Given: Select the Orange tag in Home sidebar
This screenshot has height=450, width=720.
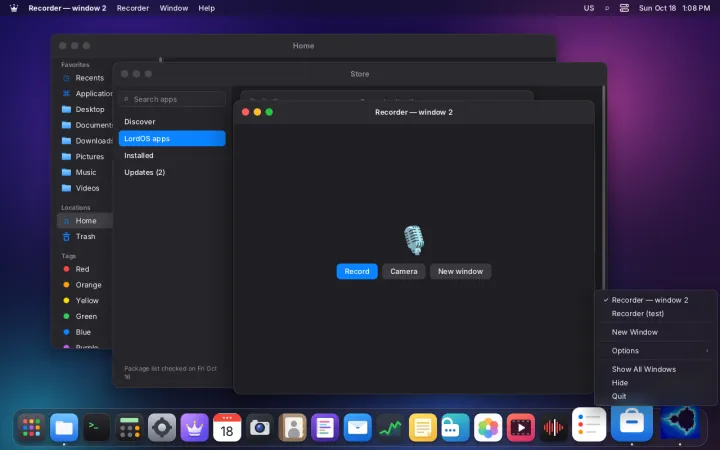Looking at the screenshot, I should pyautogui.click(x=85, y=285).
